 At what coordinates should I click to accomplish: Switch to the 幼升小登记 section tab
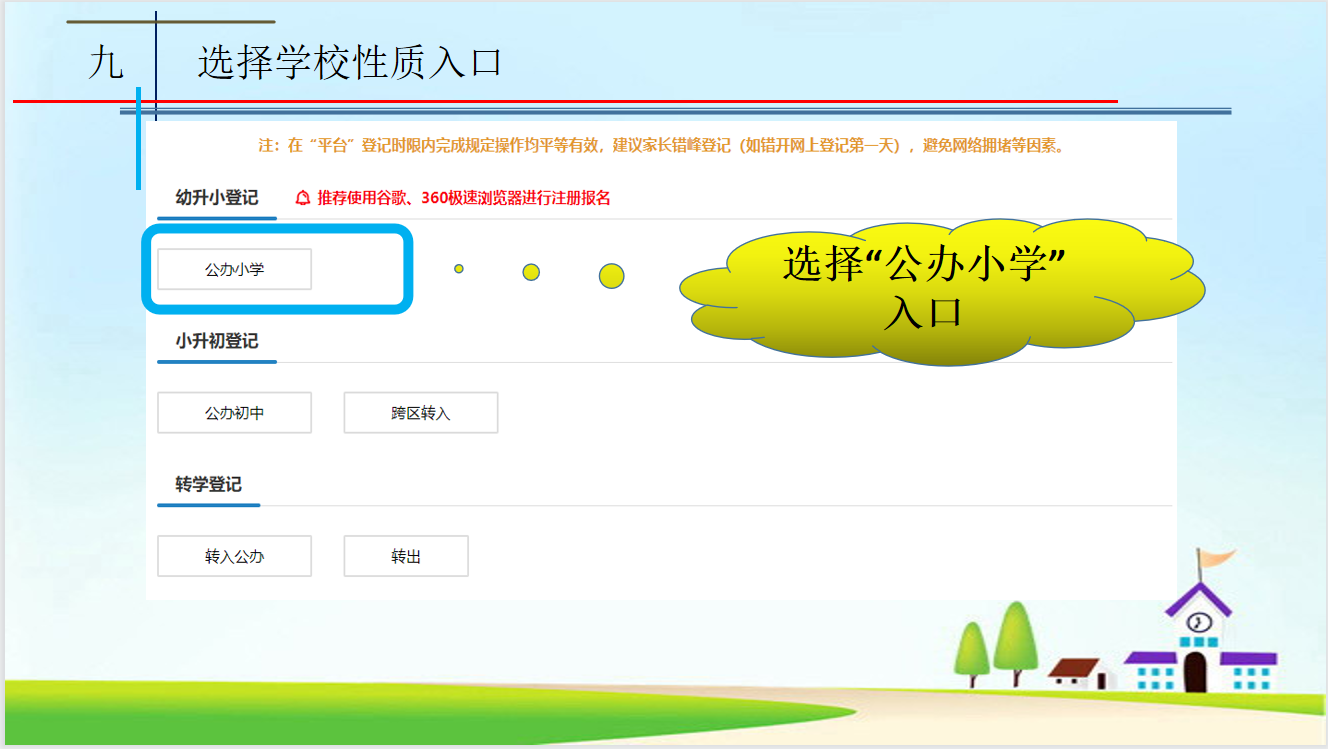[216, 198]
